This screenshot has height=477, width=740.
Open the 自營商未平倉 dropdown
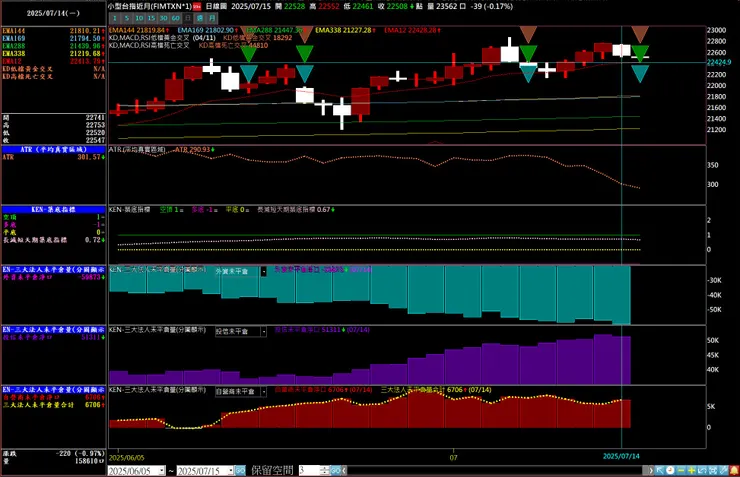(263, 392)
